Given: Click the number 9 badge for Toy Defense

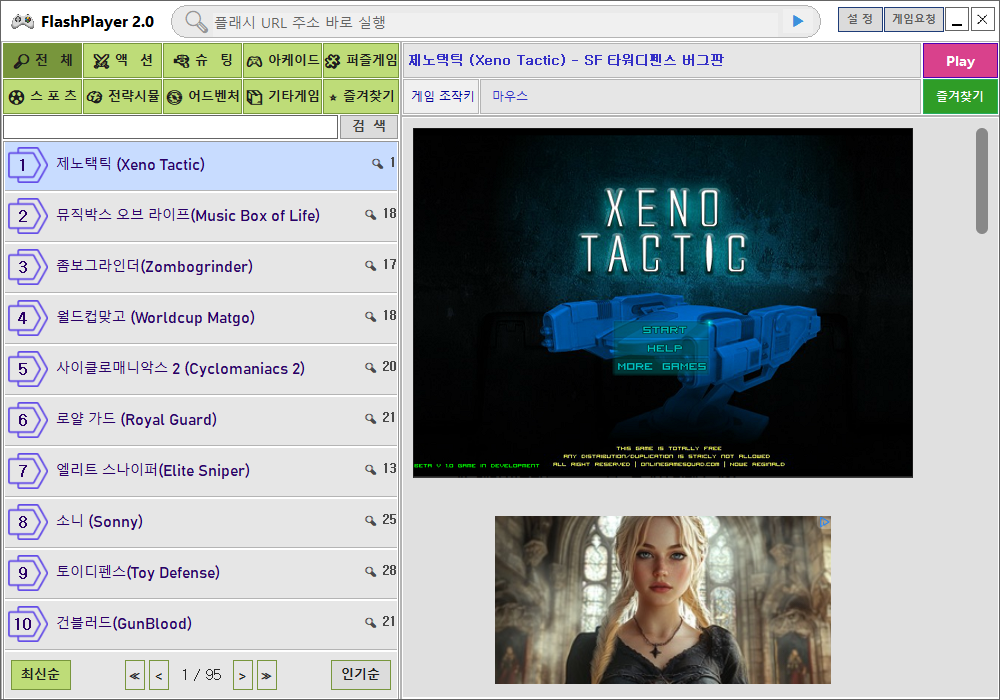Looking at the screenshot, I should pyautogui.click(x=27, y=573).
